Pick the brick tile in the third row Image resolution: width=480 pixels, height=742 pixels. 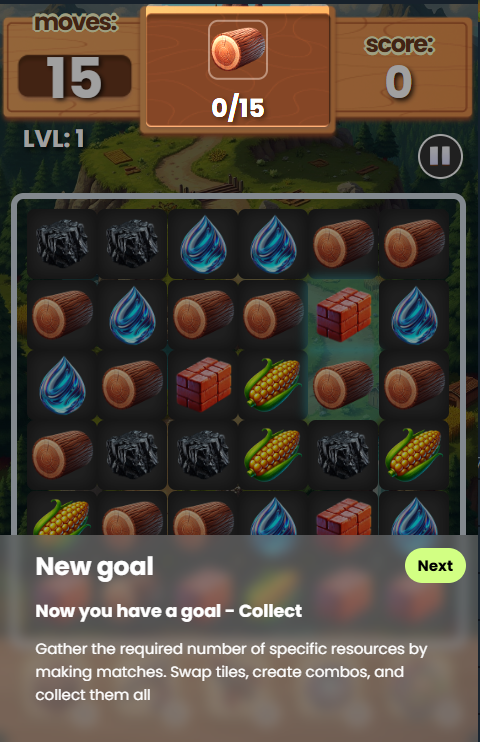(x=203, y=384)
